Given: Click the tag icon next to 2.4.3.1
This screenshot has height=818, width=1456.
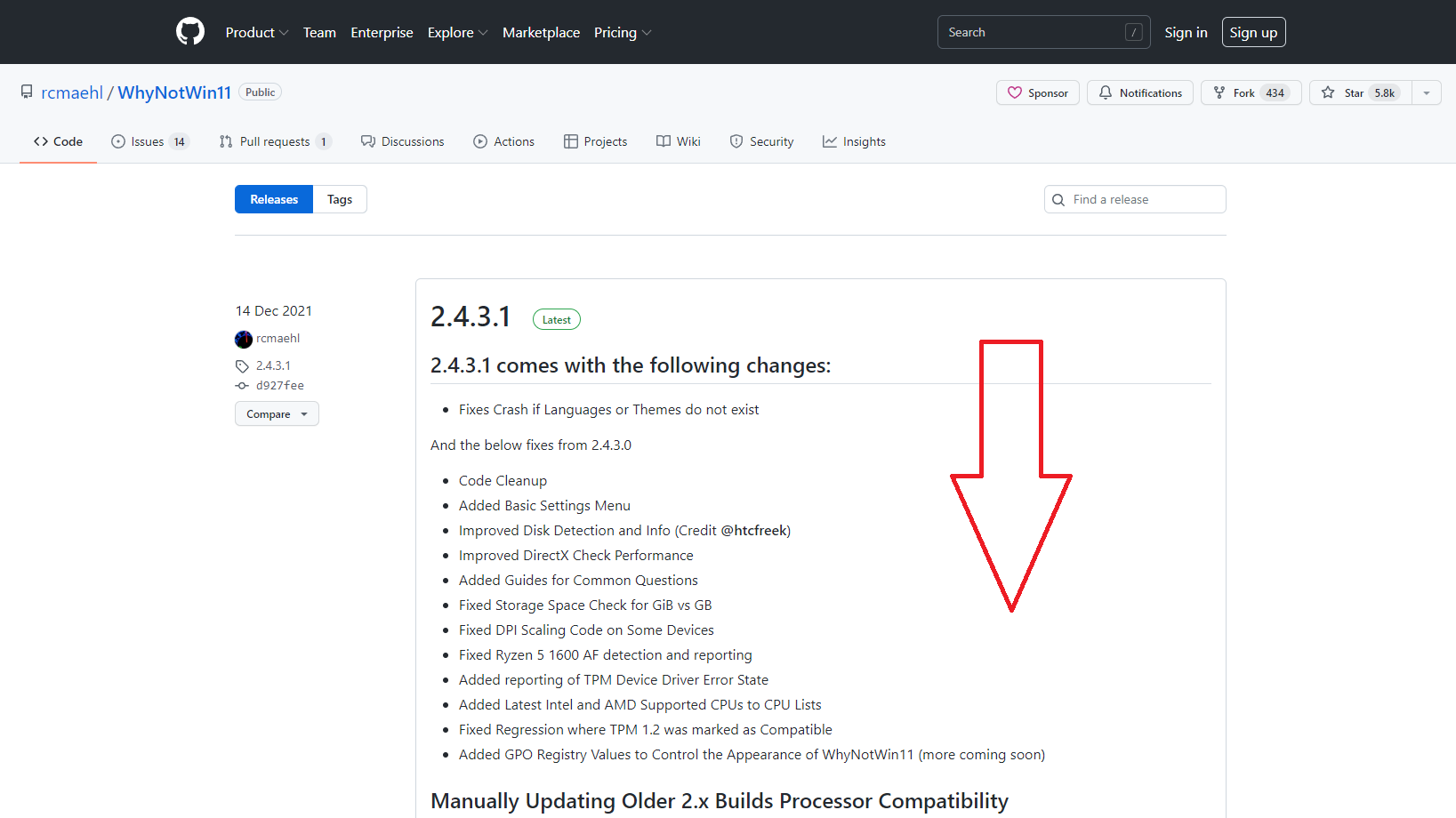Looking at the screenshot, I should (242, 366).
